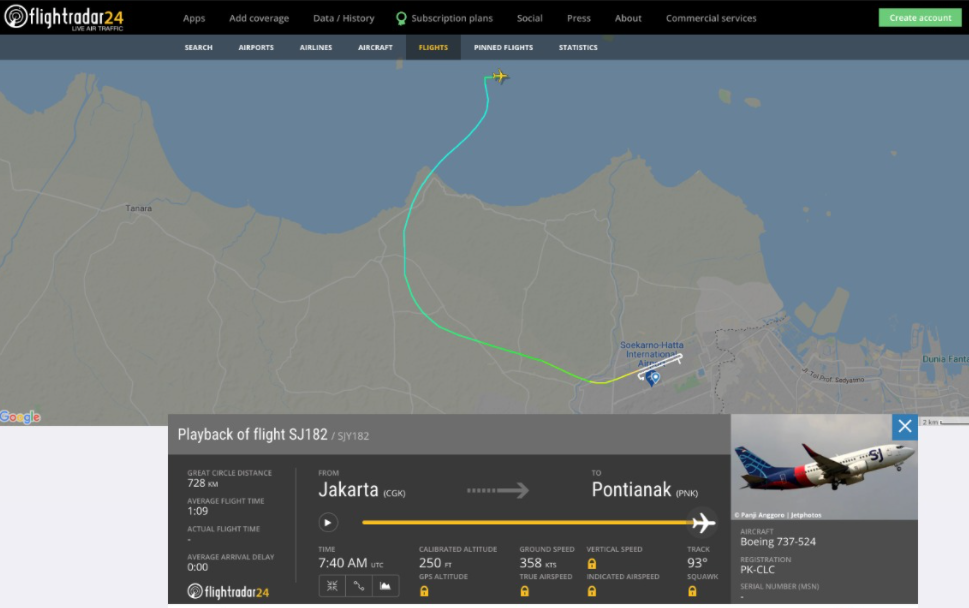Click the aircraft icon on the map
The image size is (969, 608).
500,76
